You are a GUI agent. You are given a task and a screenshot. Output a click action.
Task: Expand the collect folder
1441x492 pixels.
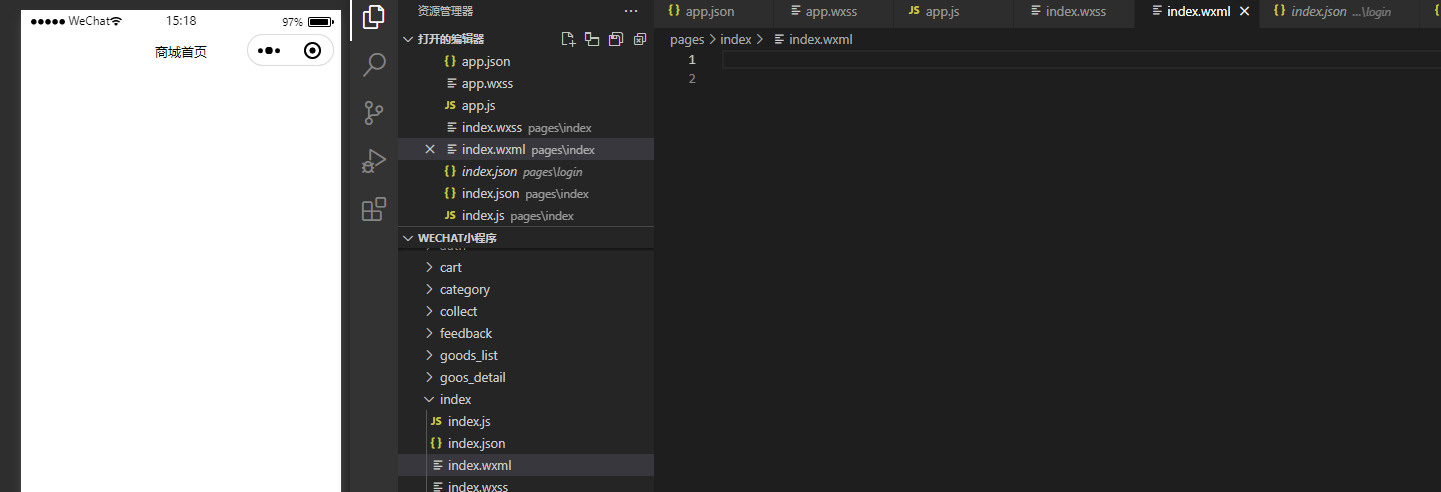click(x=526, y=311)
